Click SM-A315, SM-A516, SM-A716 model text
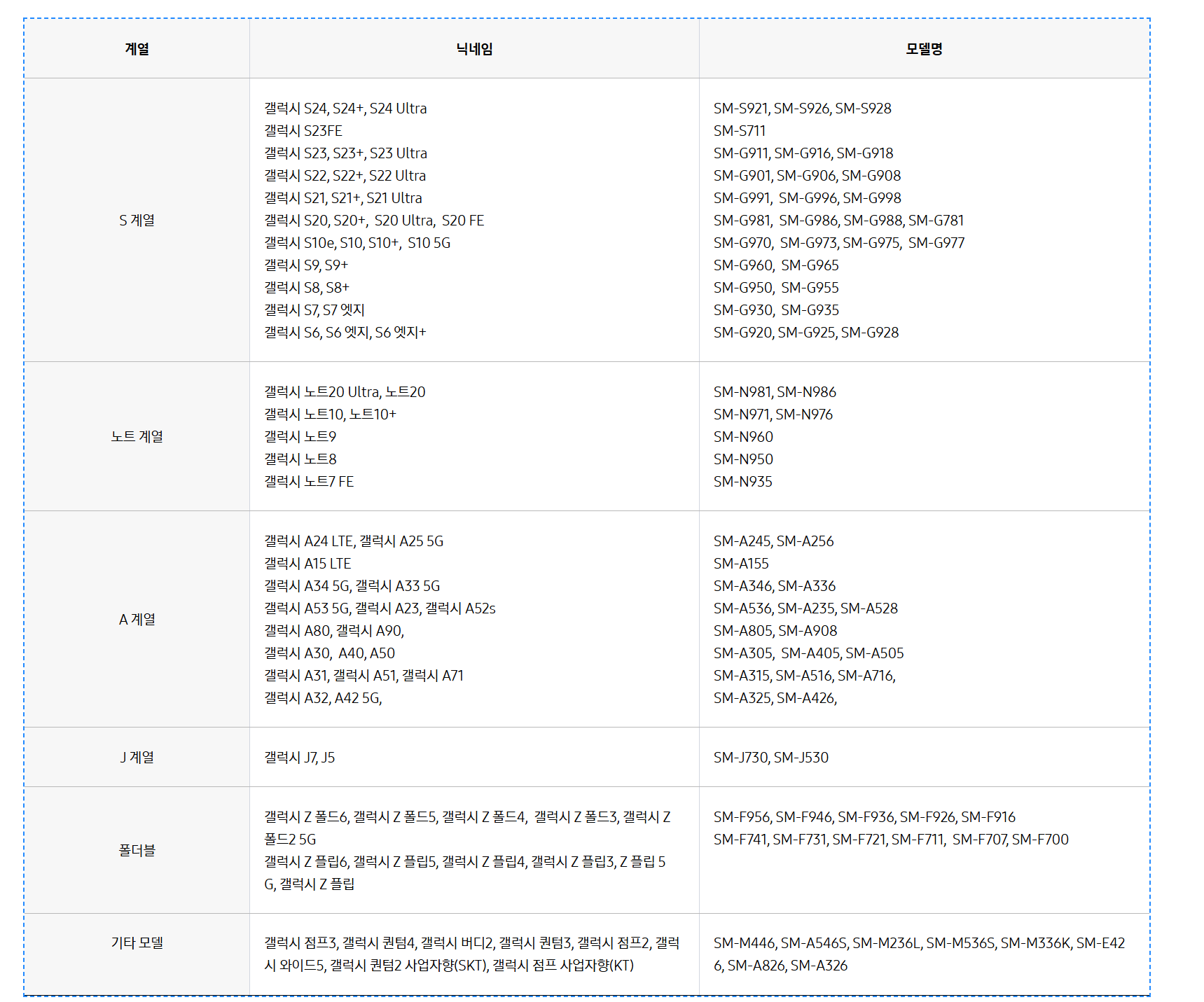1204x1002 pixels. 805,676
